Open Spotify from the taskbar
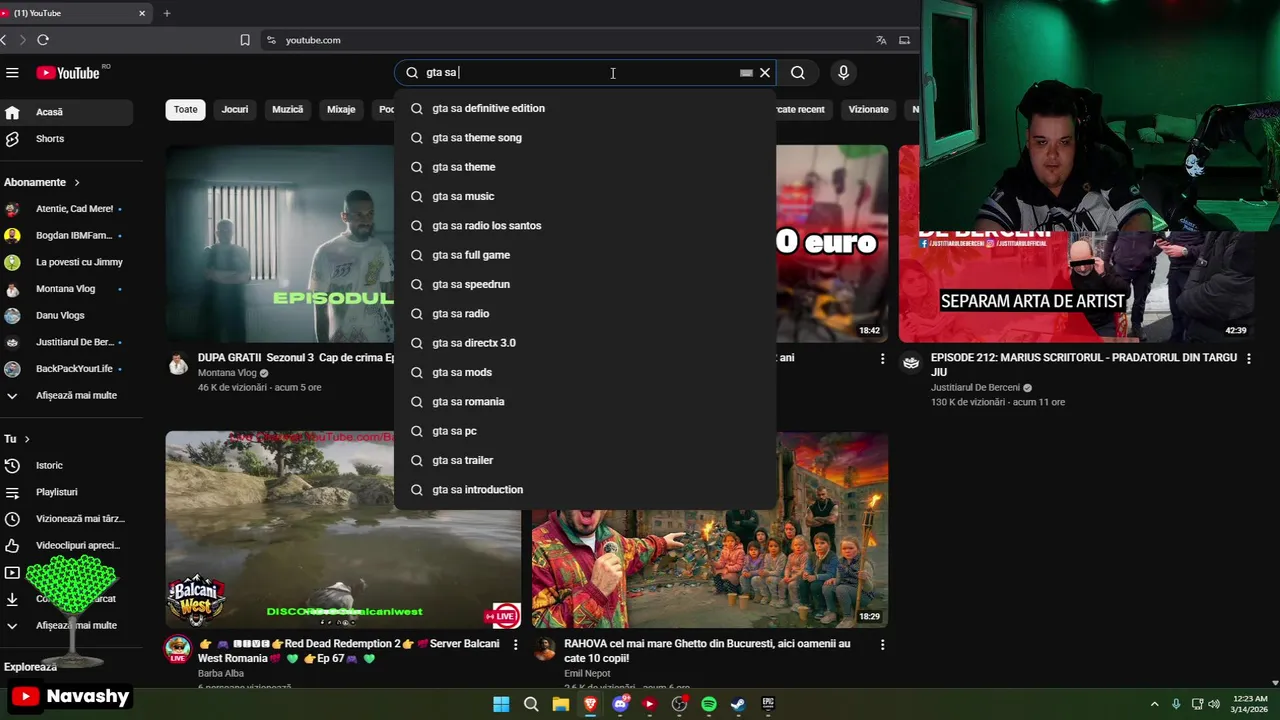 coord(709,704)
